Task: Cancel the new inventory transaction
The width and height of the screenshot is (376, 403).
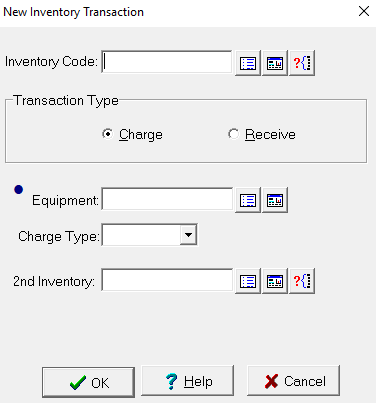Action: (x=293, y=381)
